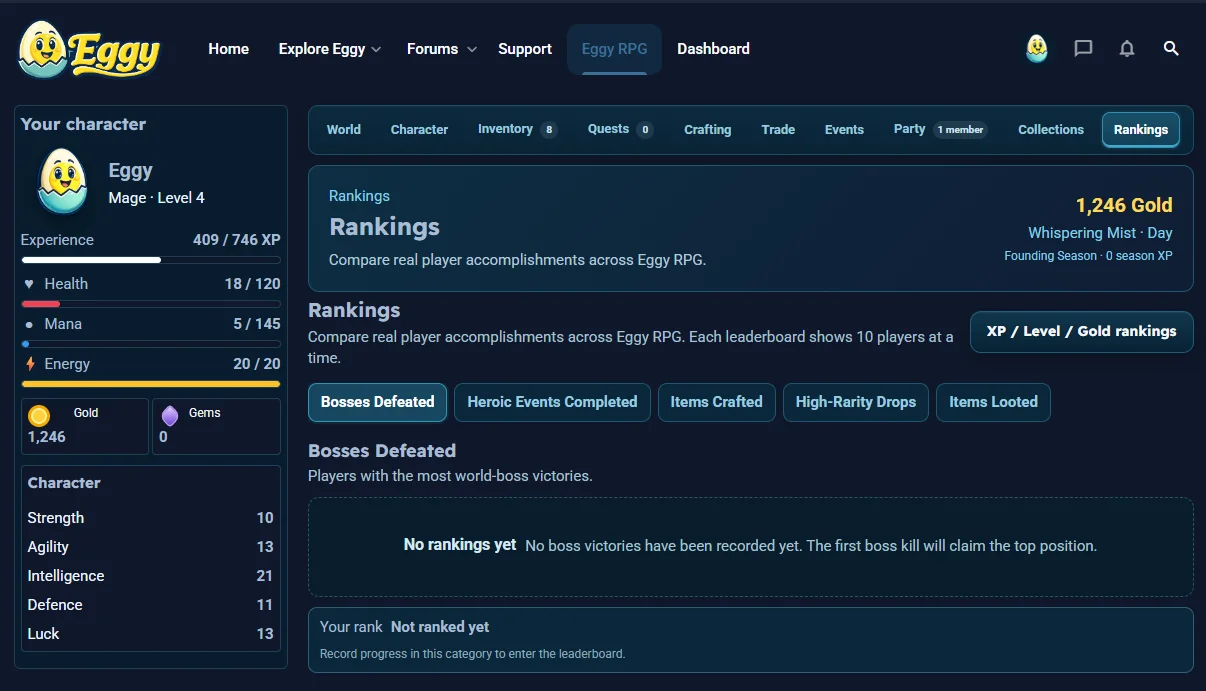Click the Intelligence stat row
The width and height of the screenshot is (1206, 691).
[151, 576]
